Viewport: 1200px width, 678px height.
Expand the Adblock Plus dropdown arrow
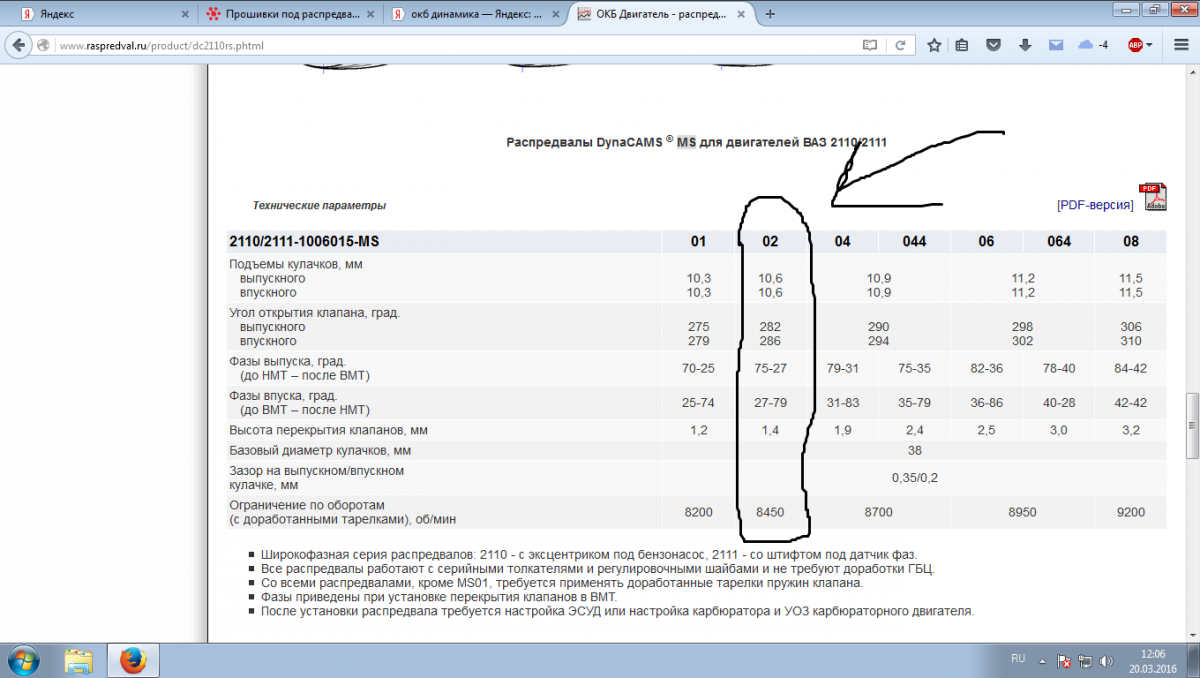pos(1150,45)
